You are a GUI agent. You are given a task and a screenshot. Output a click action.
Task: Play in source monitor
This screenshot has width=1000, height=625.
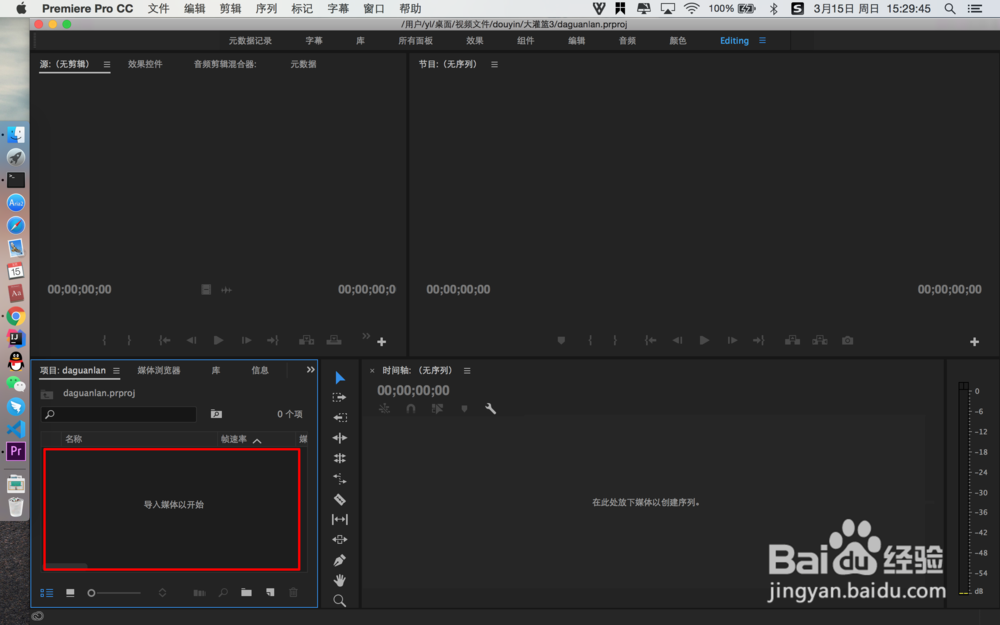pos(219,341)
